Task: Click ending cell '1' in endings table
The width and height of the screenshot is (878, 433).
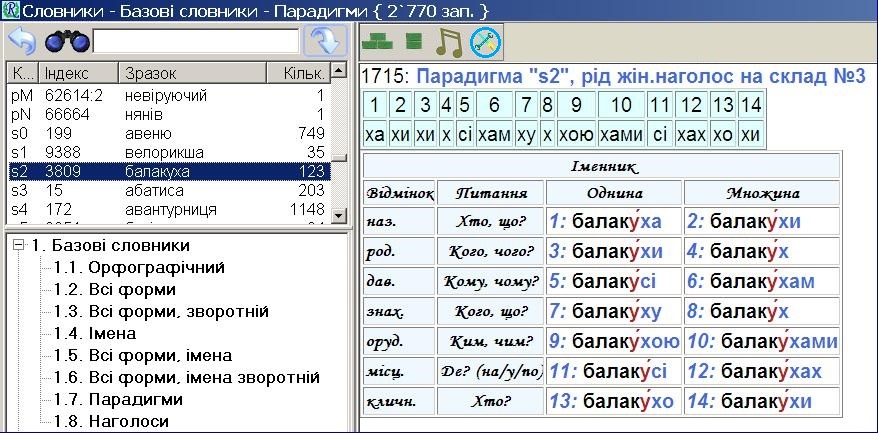Action: point(375,105)
